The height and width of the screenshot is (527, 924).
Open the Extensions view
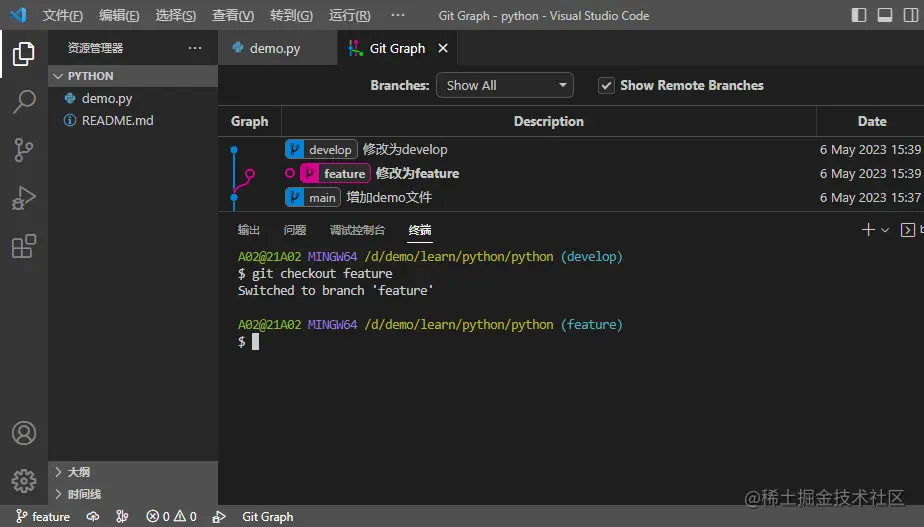(24, 246)
